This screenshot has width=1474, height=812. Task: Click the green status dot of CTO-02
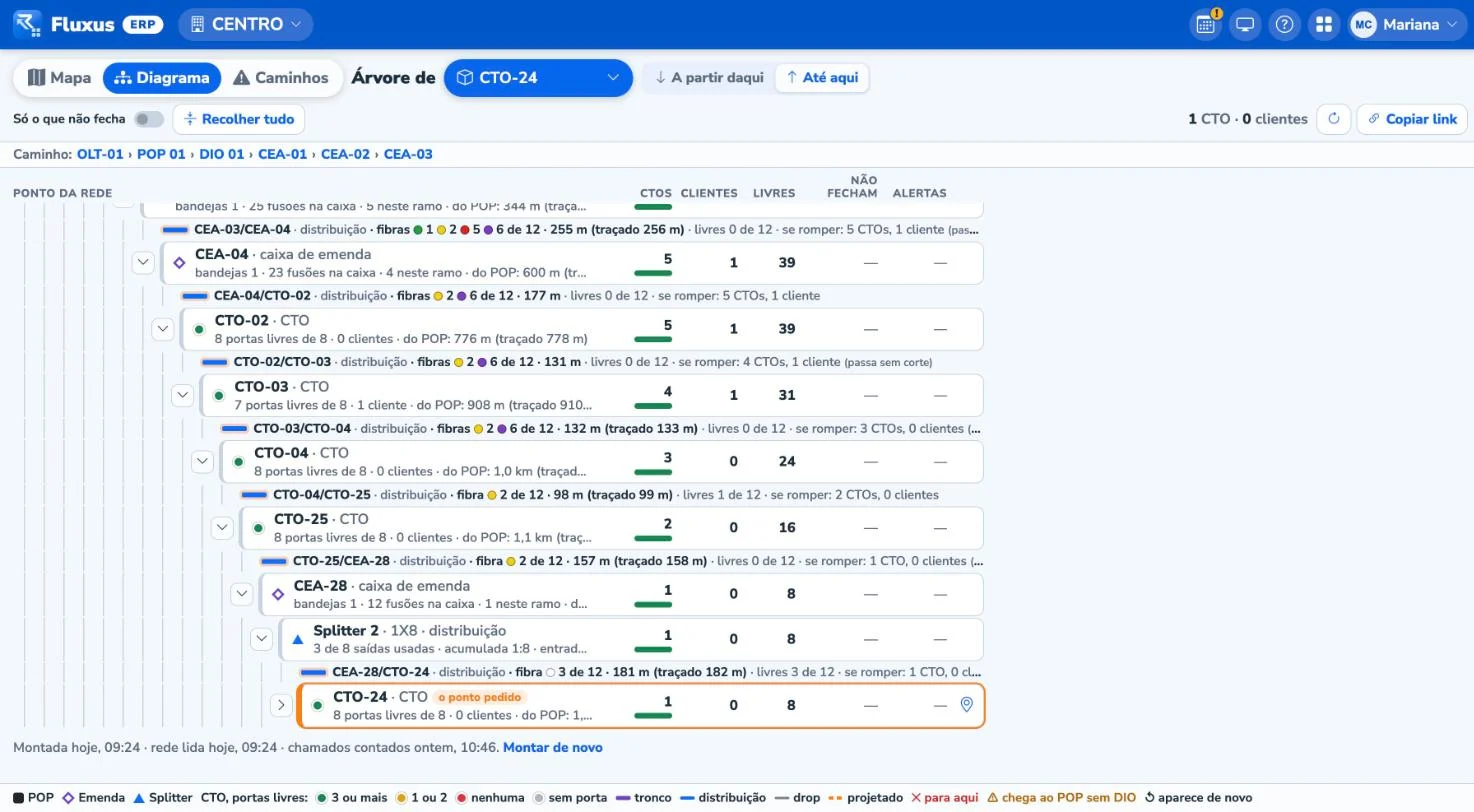pyautogui.click(x=199, y=329)
